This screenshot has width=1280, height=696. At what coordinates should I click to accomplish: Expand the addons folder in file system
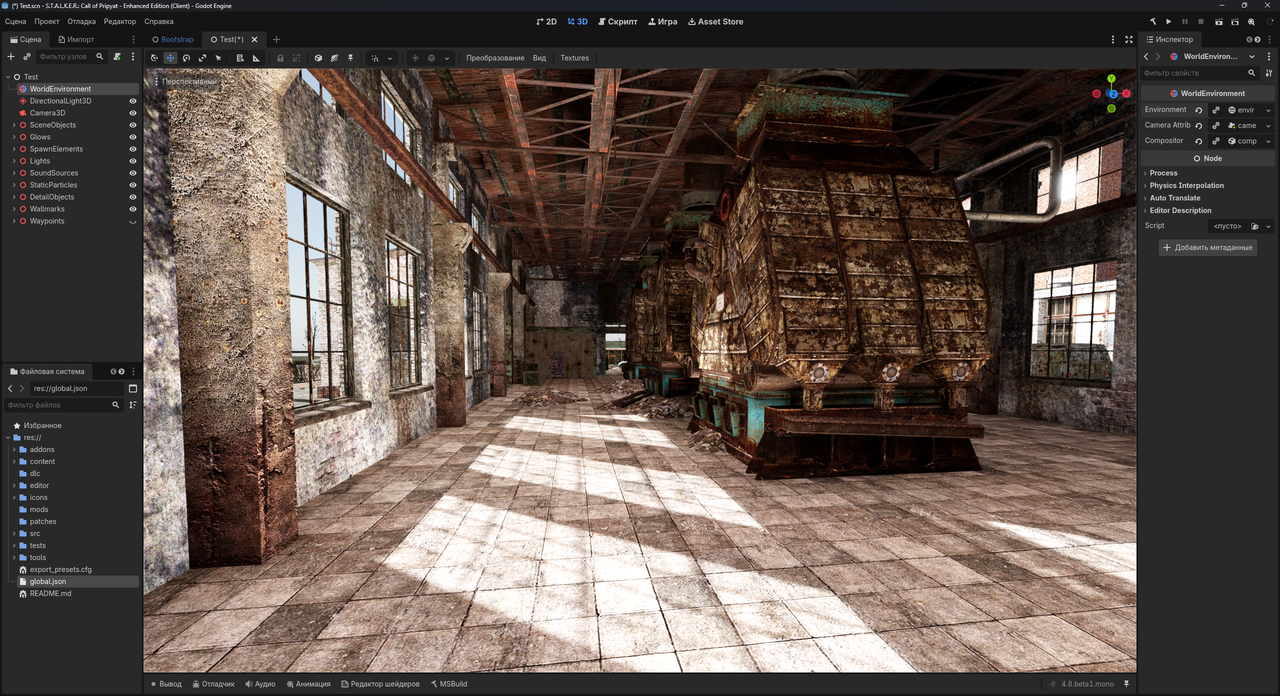pyautogui.click(x=14, y=449)
